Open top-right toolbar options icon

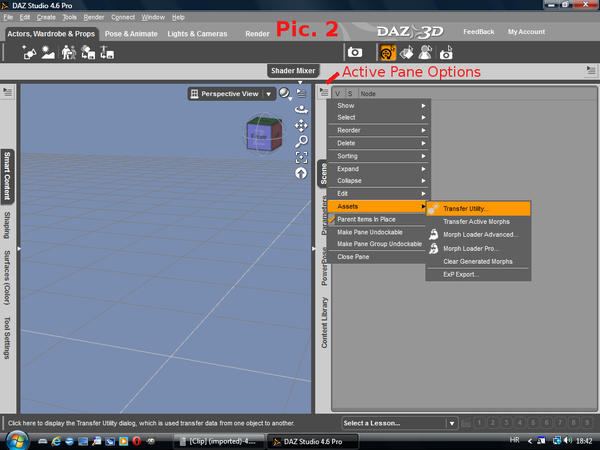(591, 70)
